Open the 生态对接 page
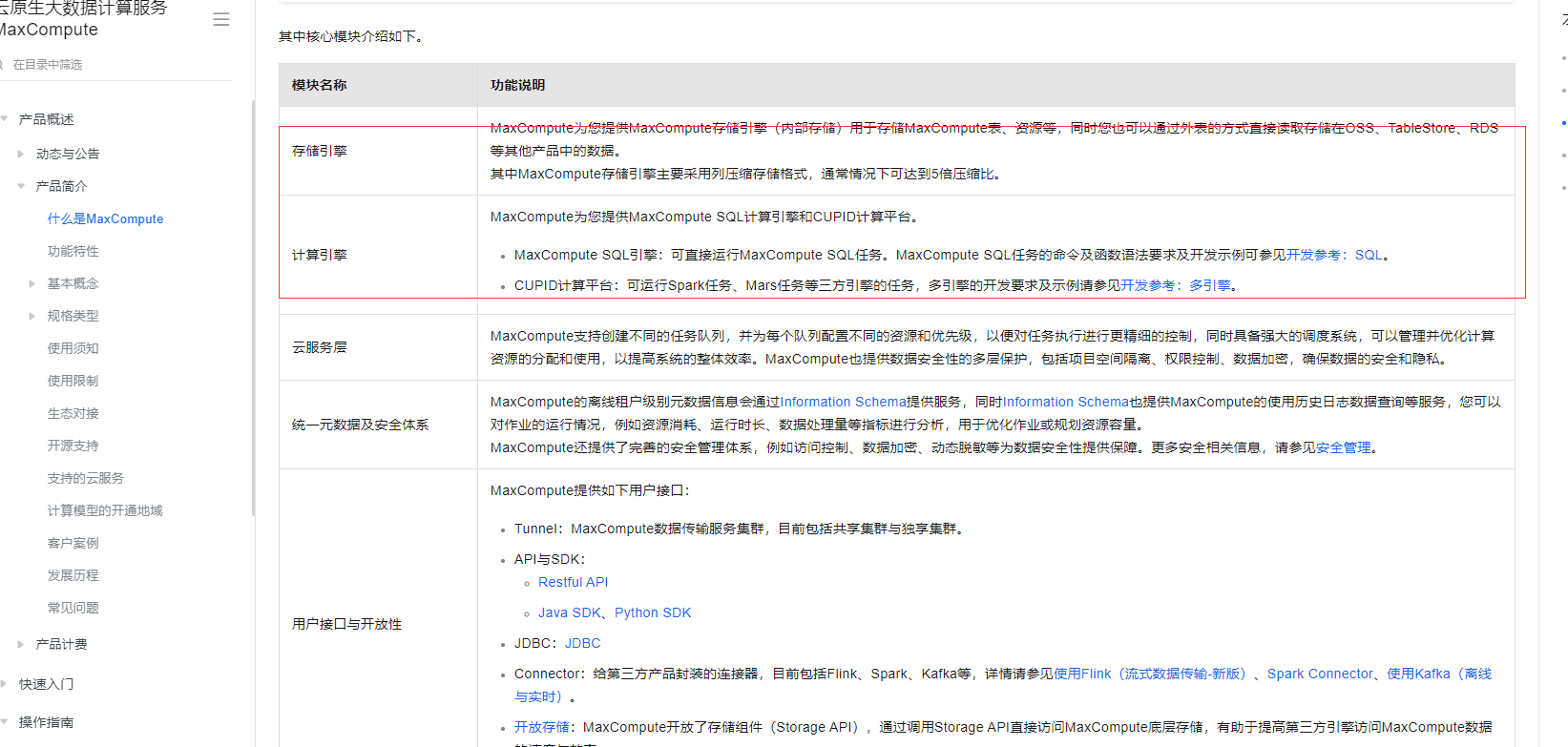This screenshot has width=1568, height=747. pos(73,413)
